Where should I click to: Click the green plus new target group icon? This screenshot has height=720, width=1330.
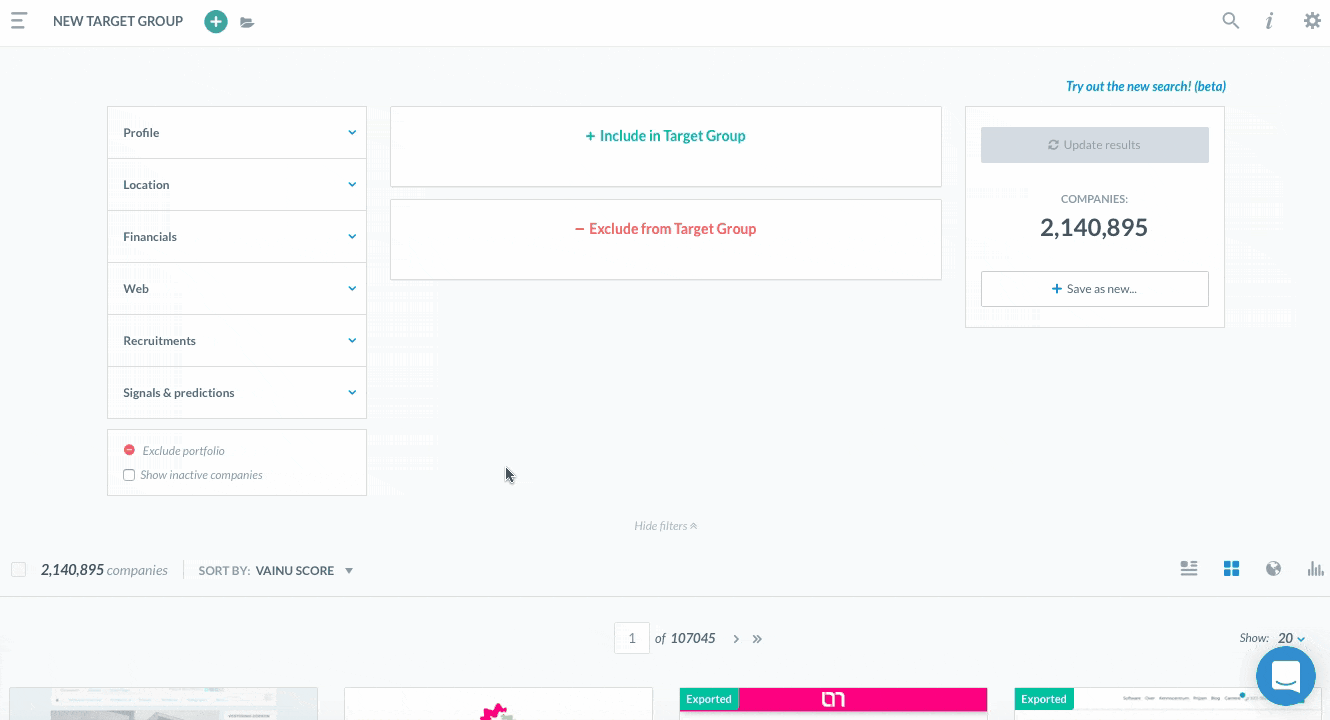tap(216, 21)
